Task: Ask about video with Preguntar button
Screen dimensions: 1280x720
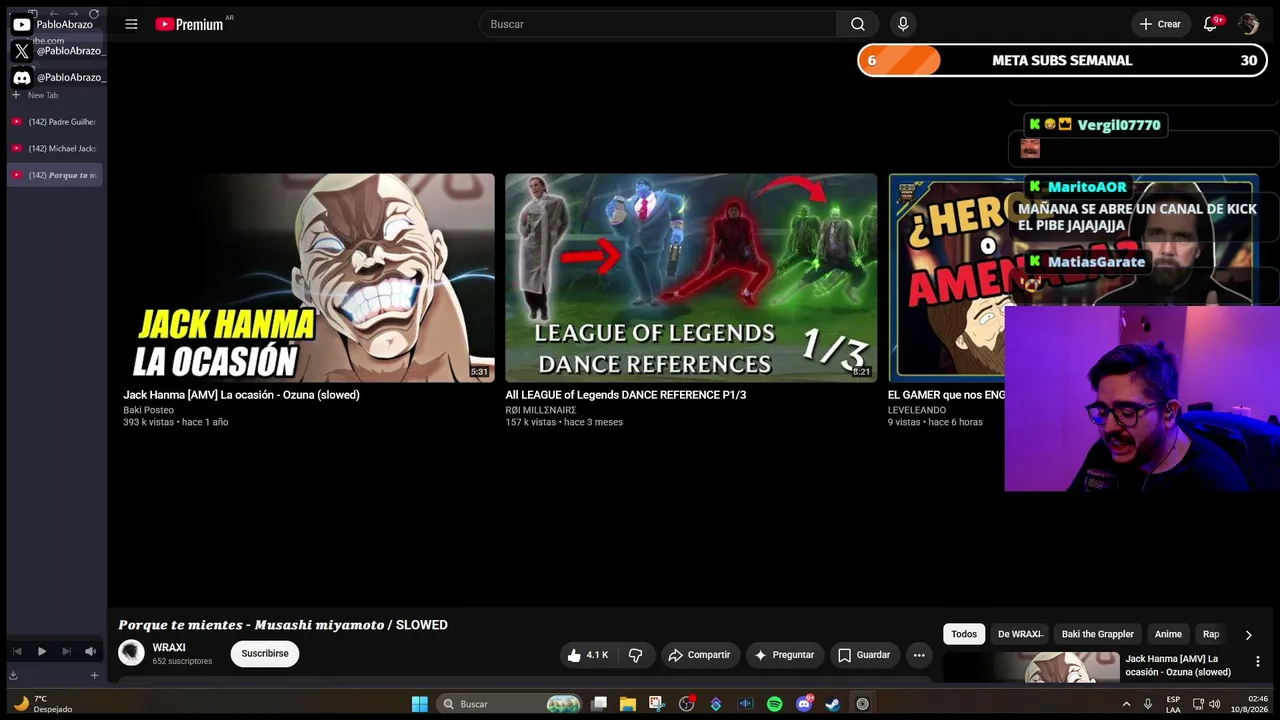Action: click(x=784, y=655)
